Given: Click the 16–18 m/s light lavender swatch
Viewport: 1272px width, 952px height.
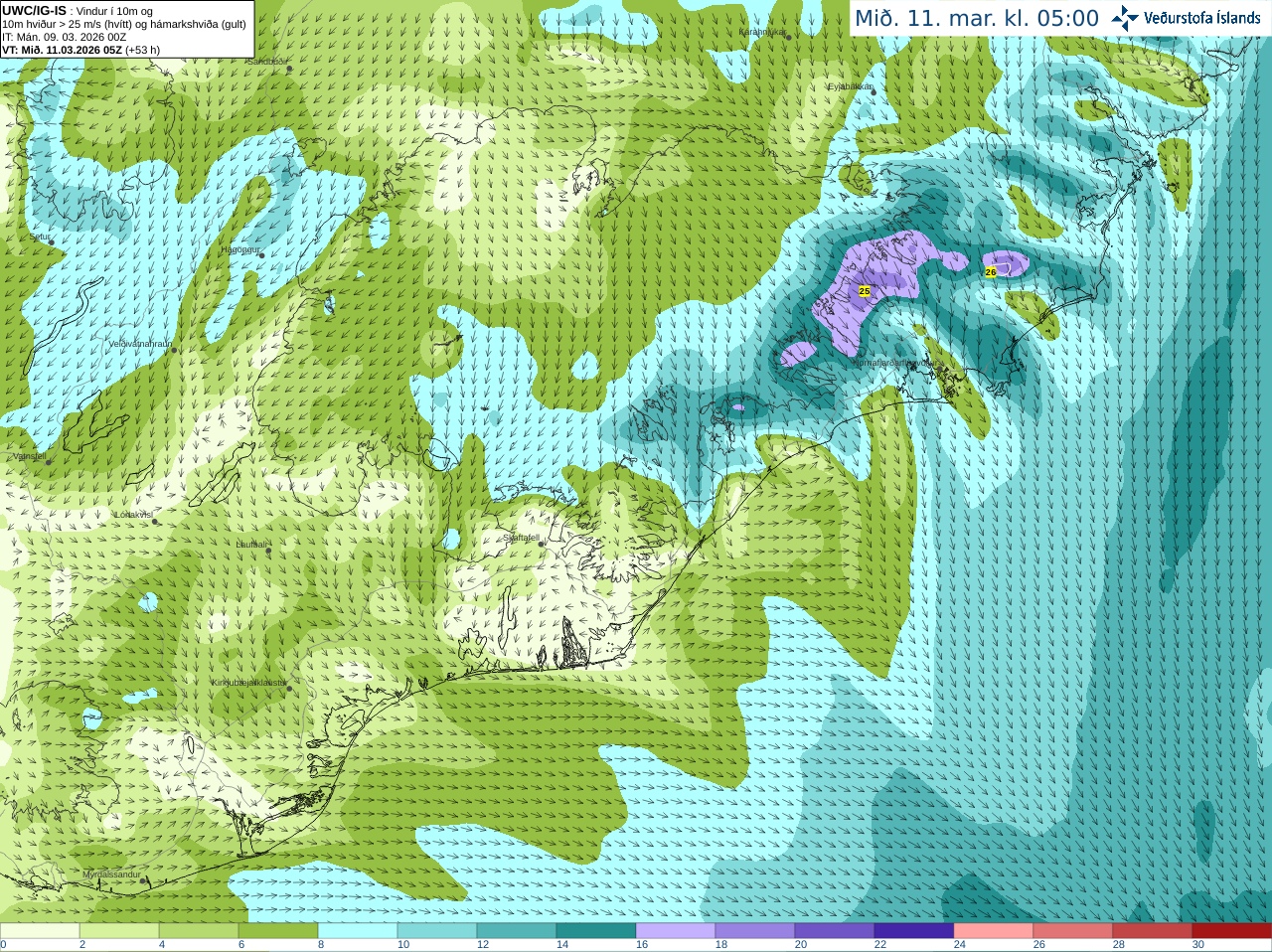Looking at the screenshot, I should point(676,930).
